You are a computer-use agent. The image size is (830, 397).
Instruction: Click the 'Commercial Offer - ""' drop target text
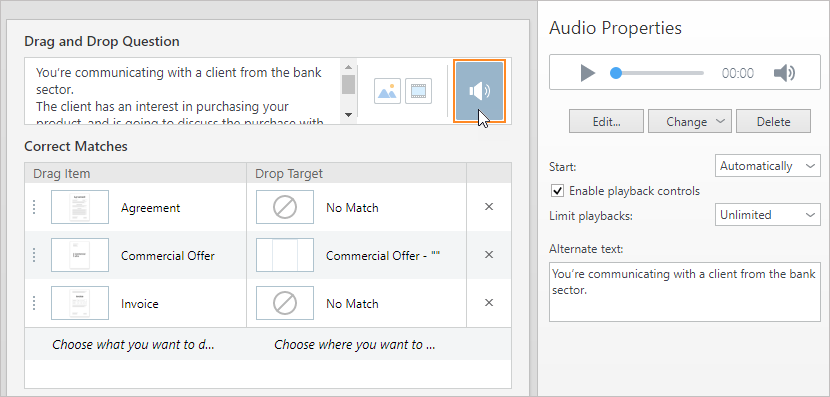coord(383,256)
